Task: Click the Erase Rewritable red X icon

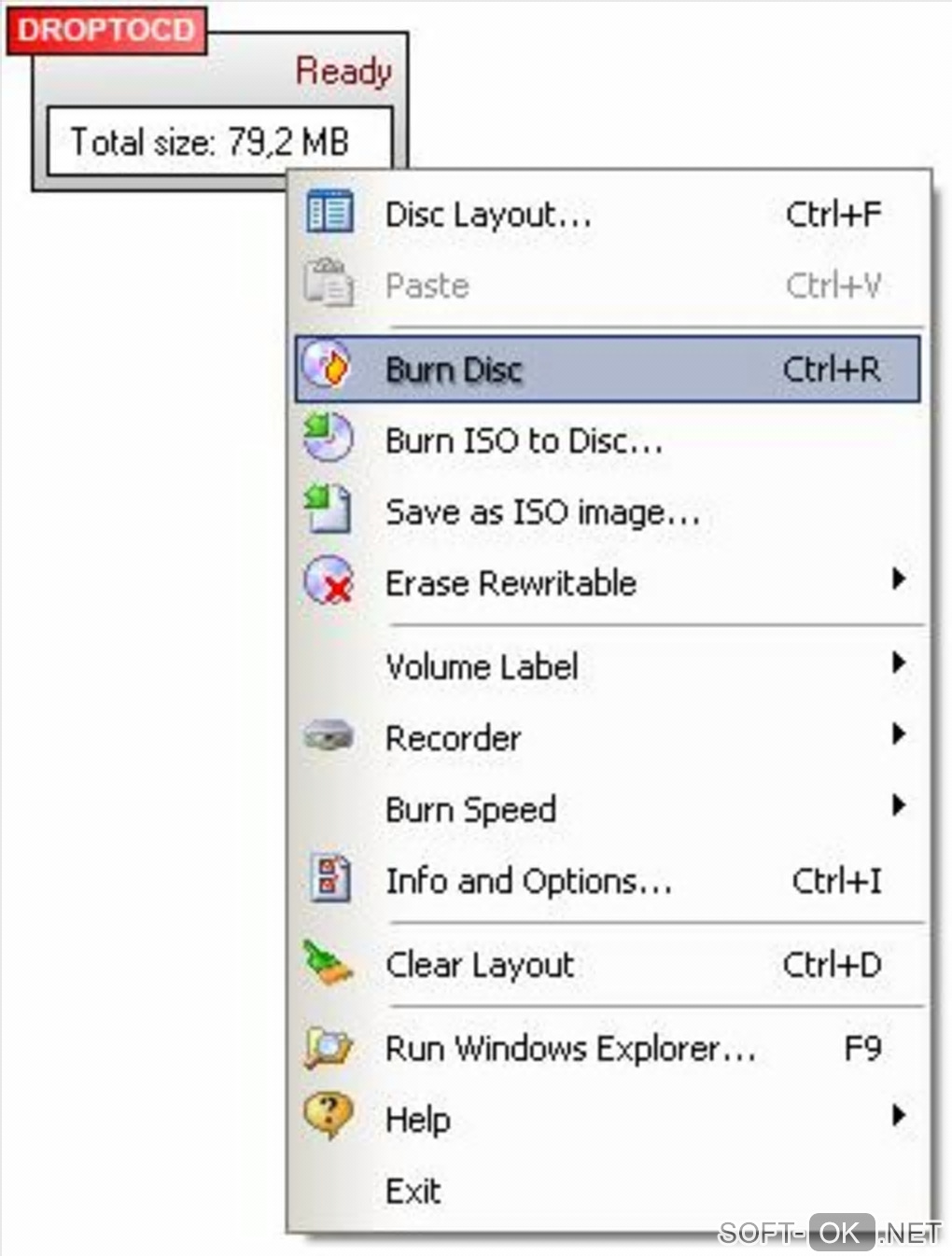Action: click(x=329, y=580)
